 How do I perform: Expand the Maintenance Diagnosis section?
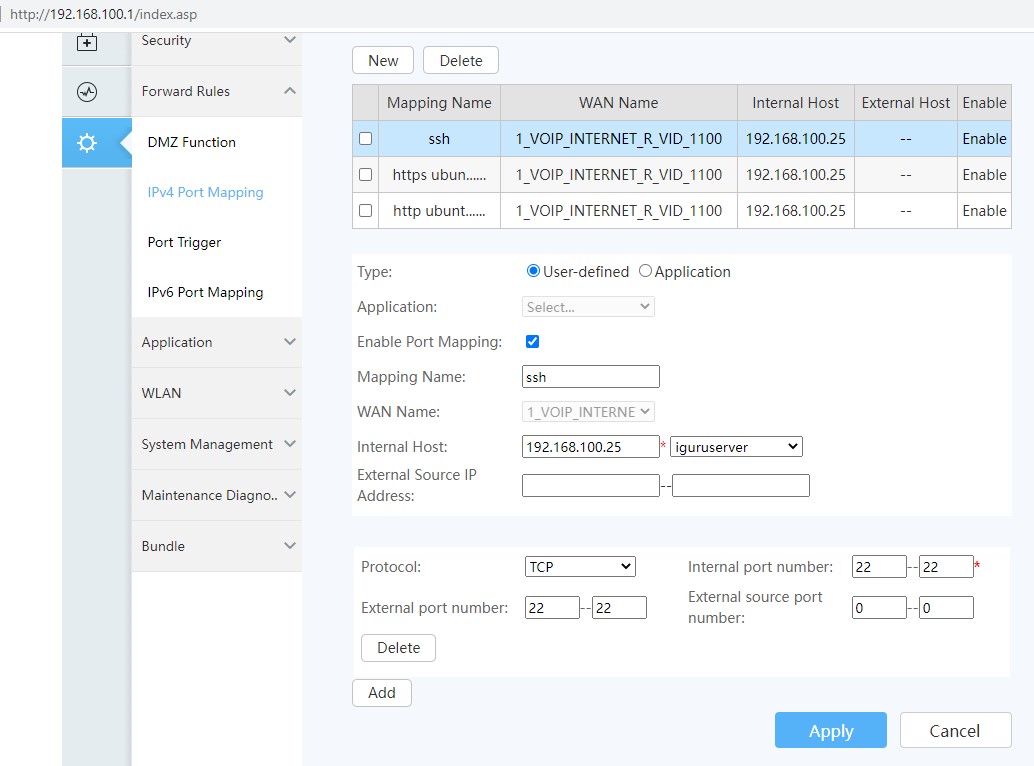[217, 495]
